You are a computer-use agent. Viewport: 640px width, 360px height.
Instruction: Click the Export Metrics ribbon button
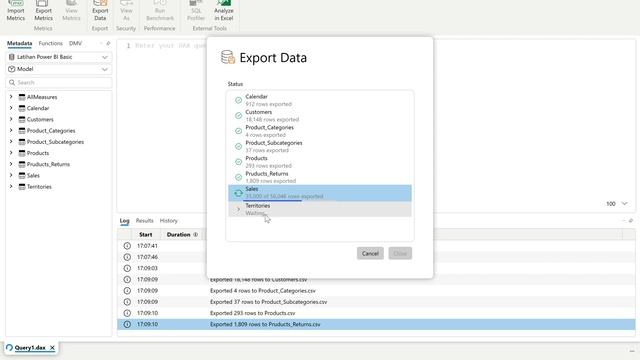[43, 11]
